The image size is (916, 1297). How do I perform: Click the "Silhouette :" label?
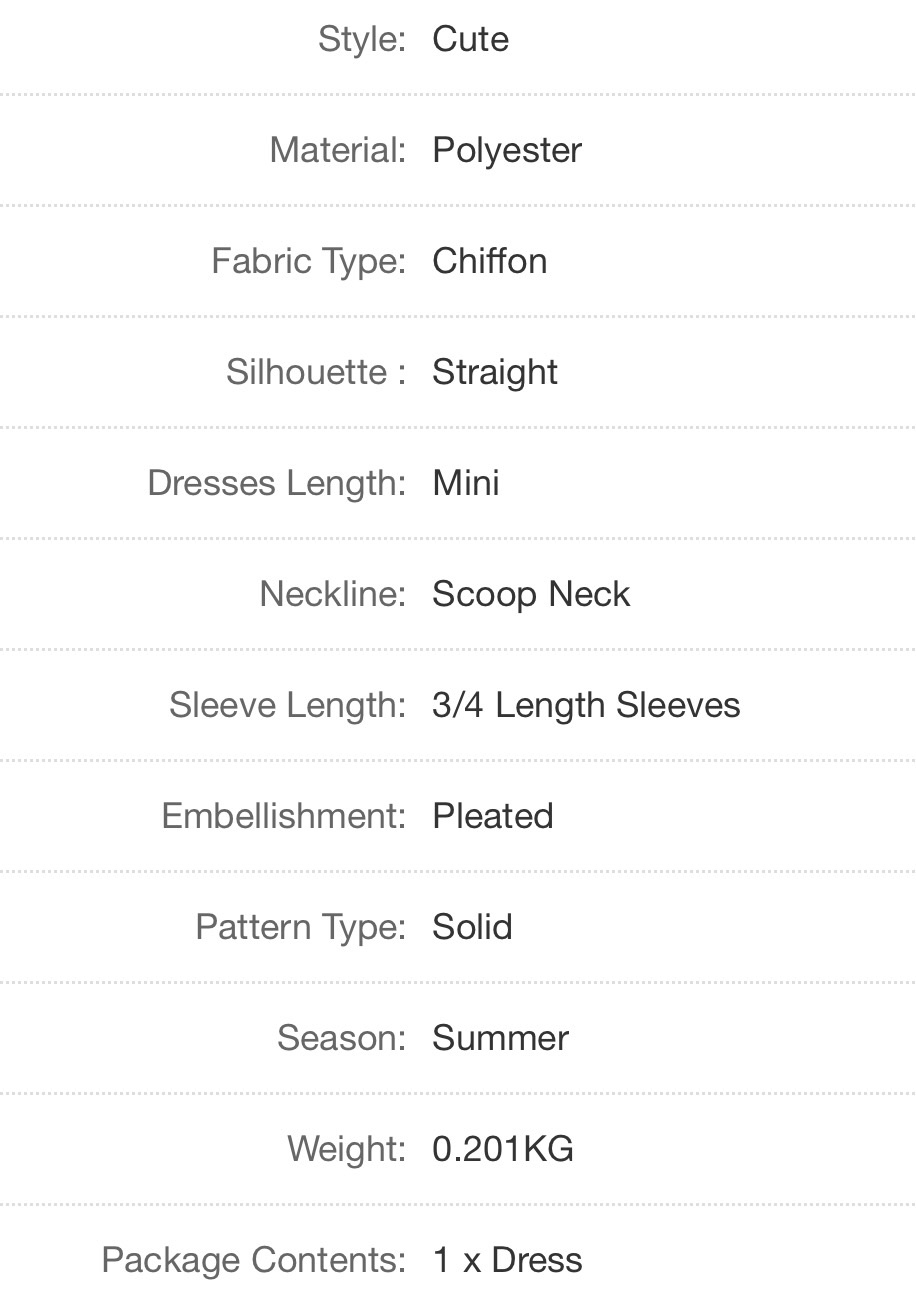pos(315,372)
